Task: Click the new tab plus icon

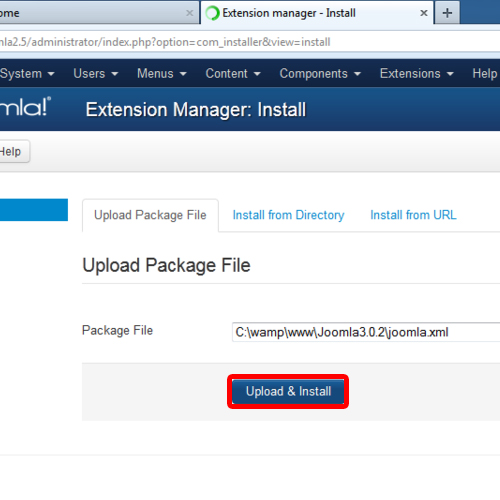Action: (447, 13)
